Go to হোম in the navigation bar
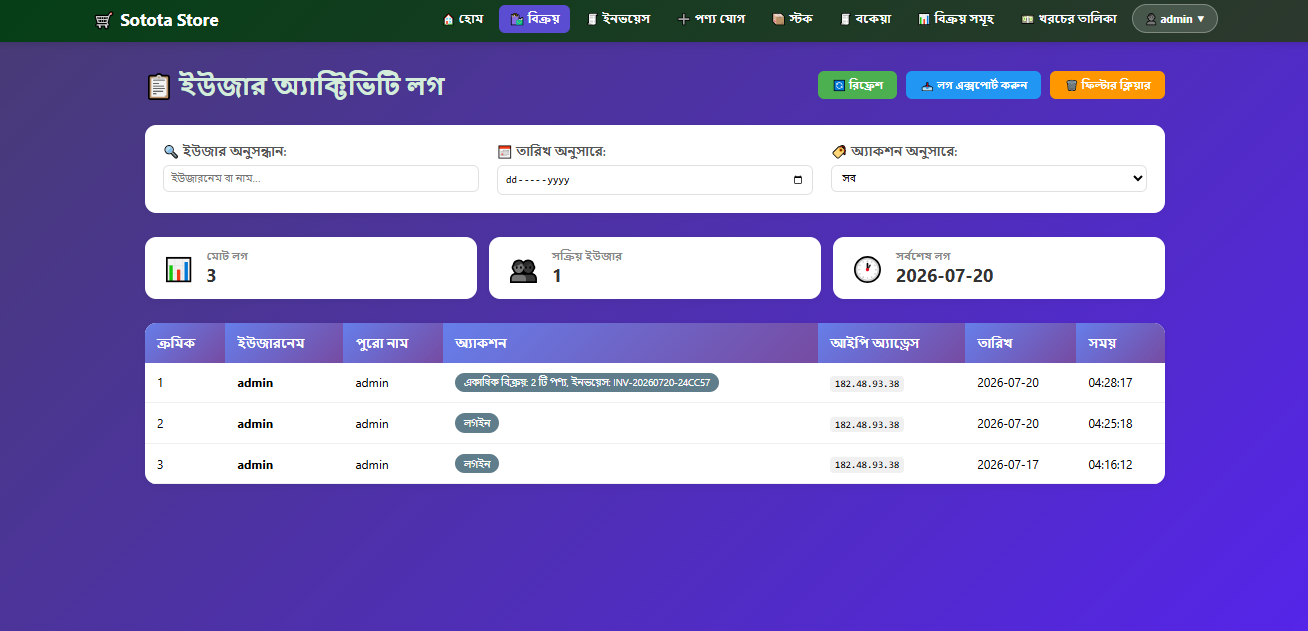The image size is (1308, 631). click(463, 19)
